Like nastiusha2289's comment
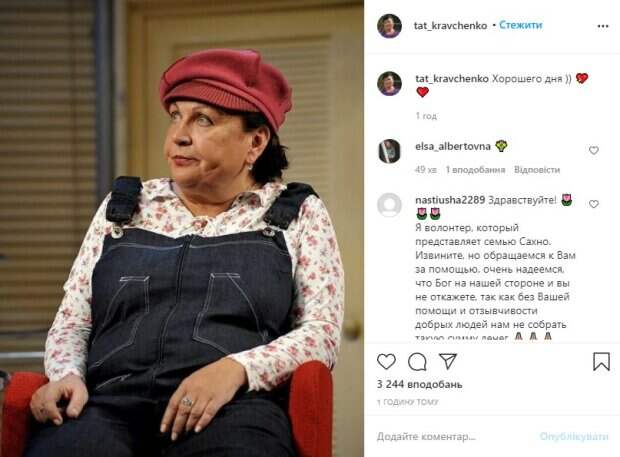 (x=594, y=204)
